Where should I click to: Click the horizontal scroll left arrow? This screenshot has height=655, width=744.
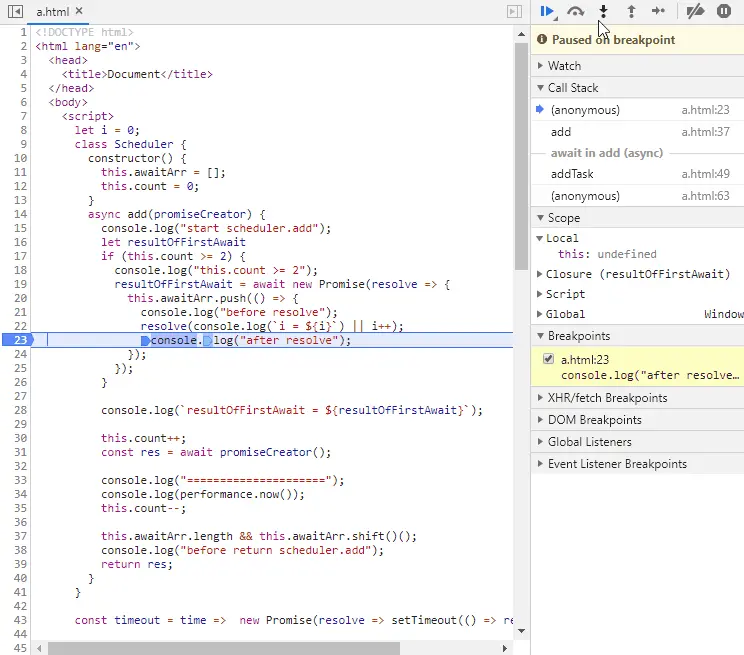coord(39,648)
